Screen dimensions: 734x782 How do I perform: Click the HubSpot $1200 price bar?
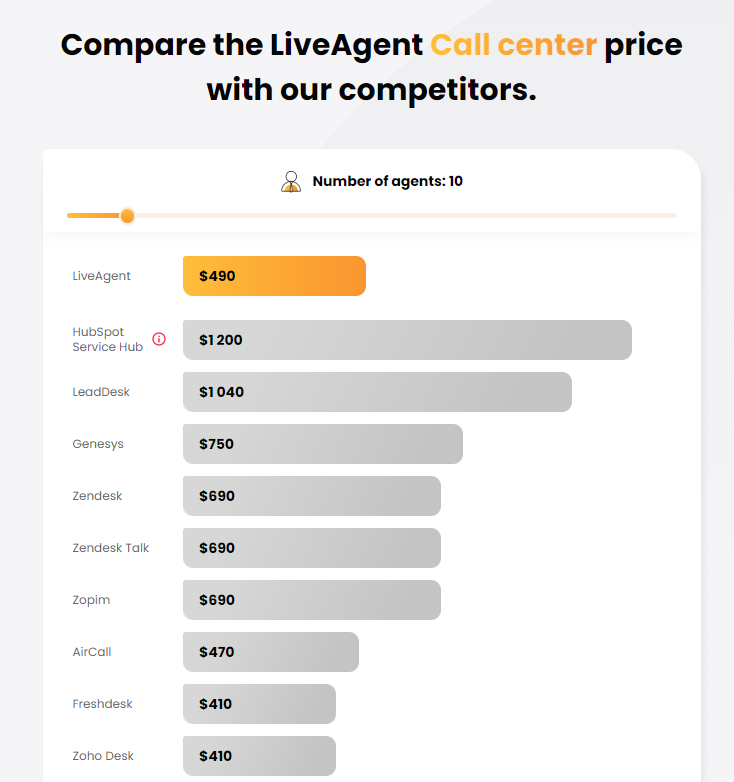pos(407,340)
